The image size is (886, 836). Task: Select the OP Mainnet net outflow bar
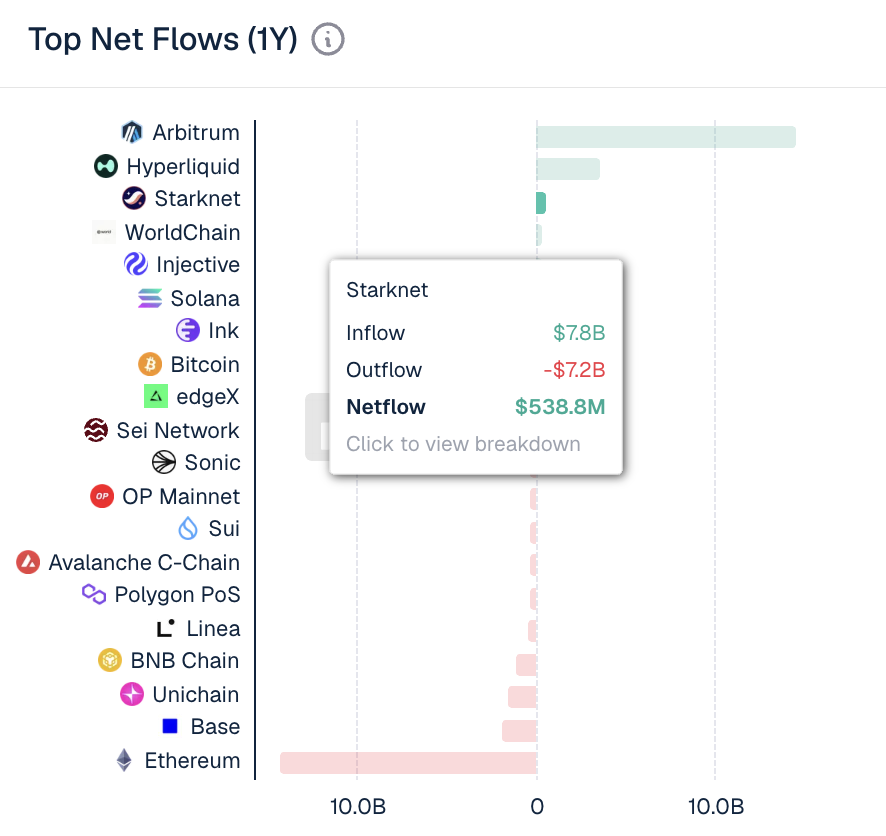click(x=533, y=499)
